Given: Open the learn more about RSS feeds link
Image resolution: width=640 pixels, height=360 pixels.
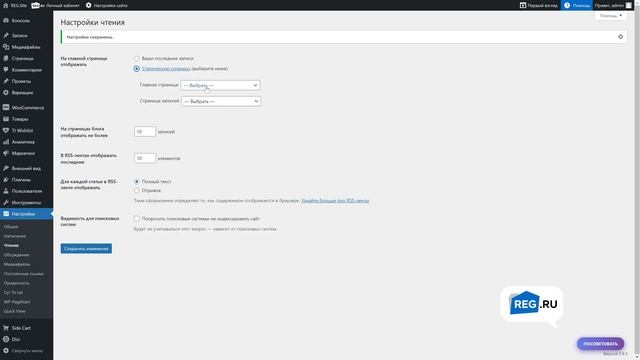Looking at the screenshot, I should click(335, 201).
